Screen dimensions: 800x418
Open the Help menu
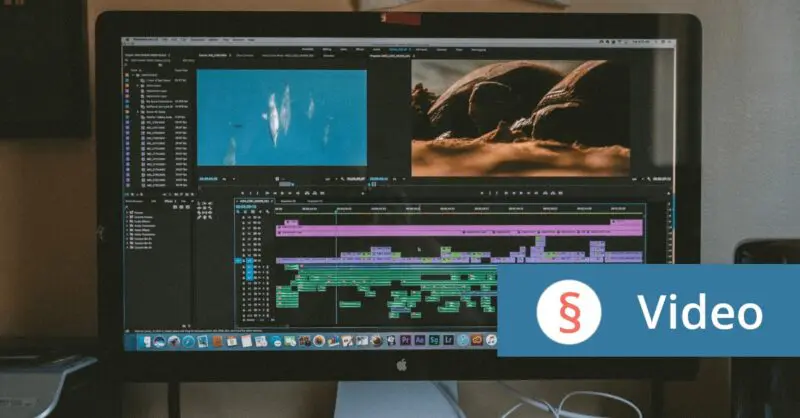pos(251,39)
